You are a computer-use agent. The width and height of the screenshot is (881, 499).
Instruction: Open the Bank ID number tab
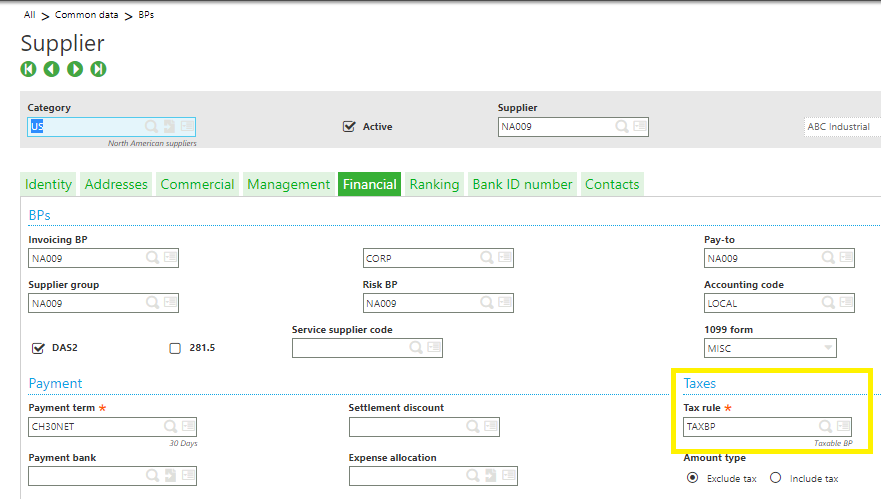(522, 184)
